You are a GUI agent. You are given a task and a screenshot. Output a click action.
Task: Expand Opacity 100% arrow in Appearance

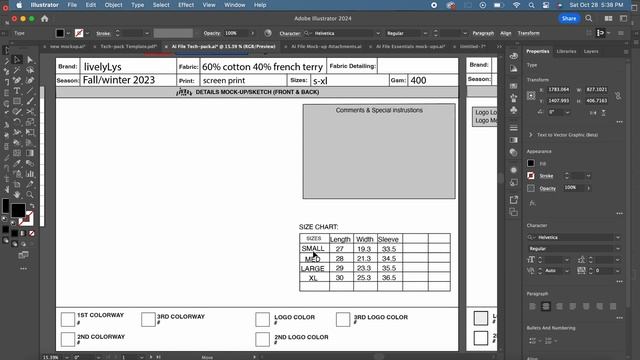(x=588, y=188)
